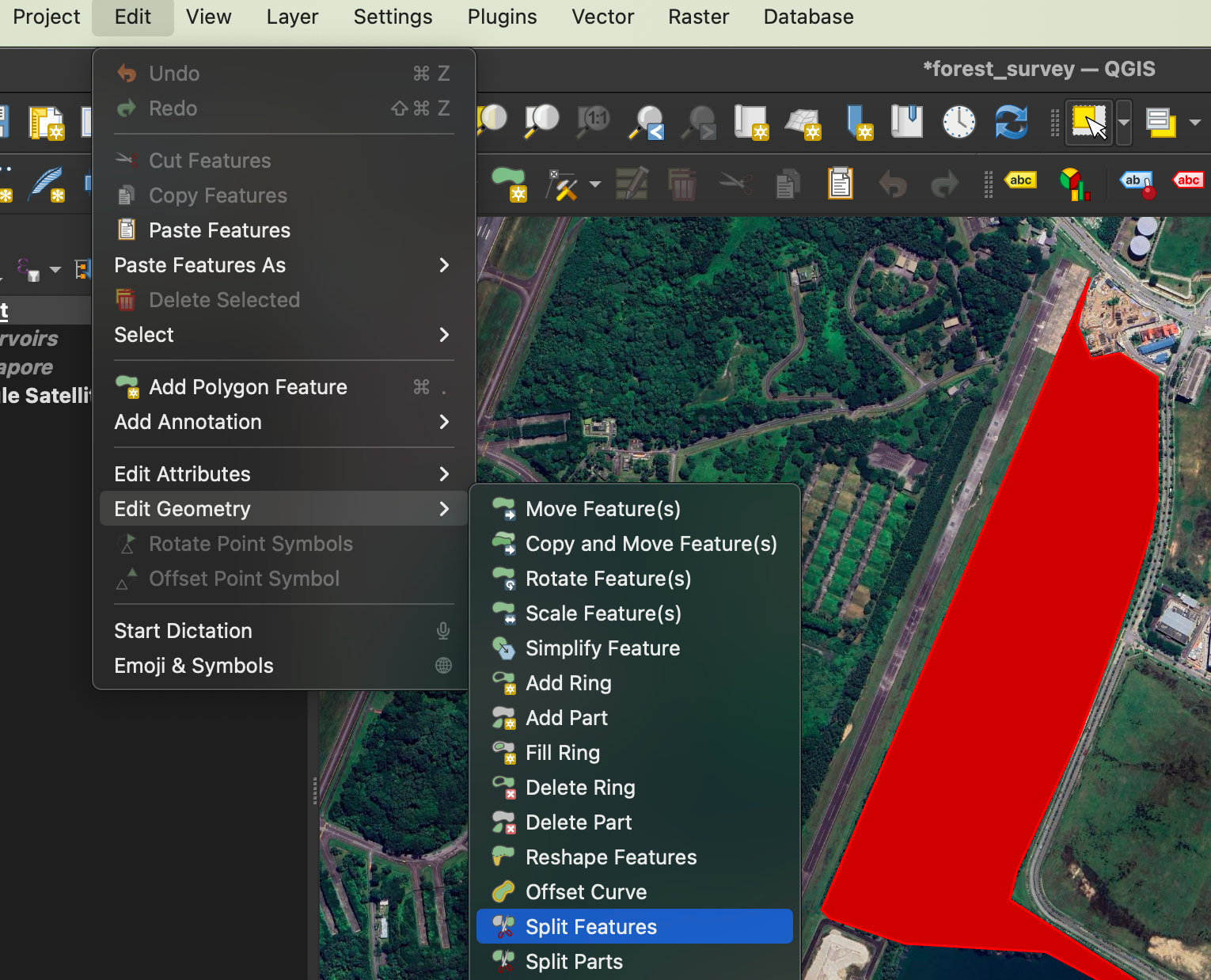Click the New Print Layout icon
Screen dimensions: 1211x980
(46, 123)
